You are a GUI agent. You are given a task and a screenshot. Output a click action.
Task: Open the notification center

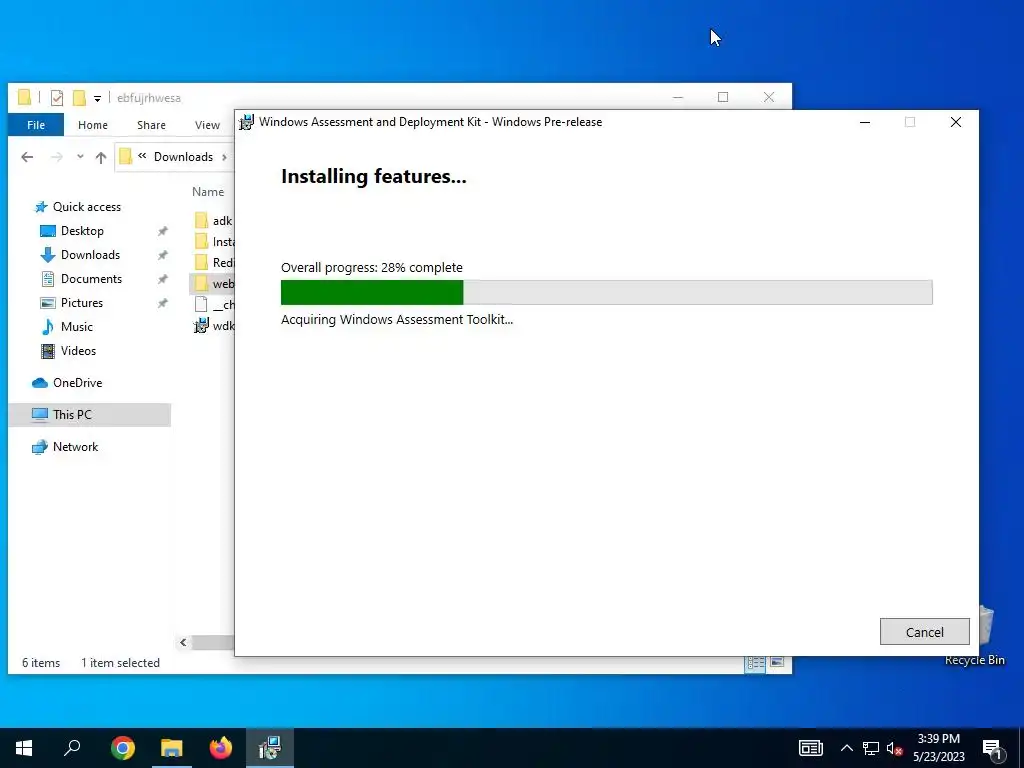point(991,748)
